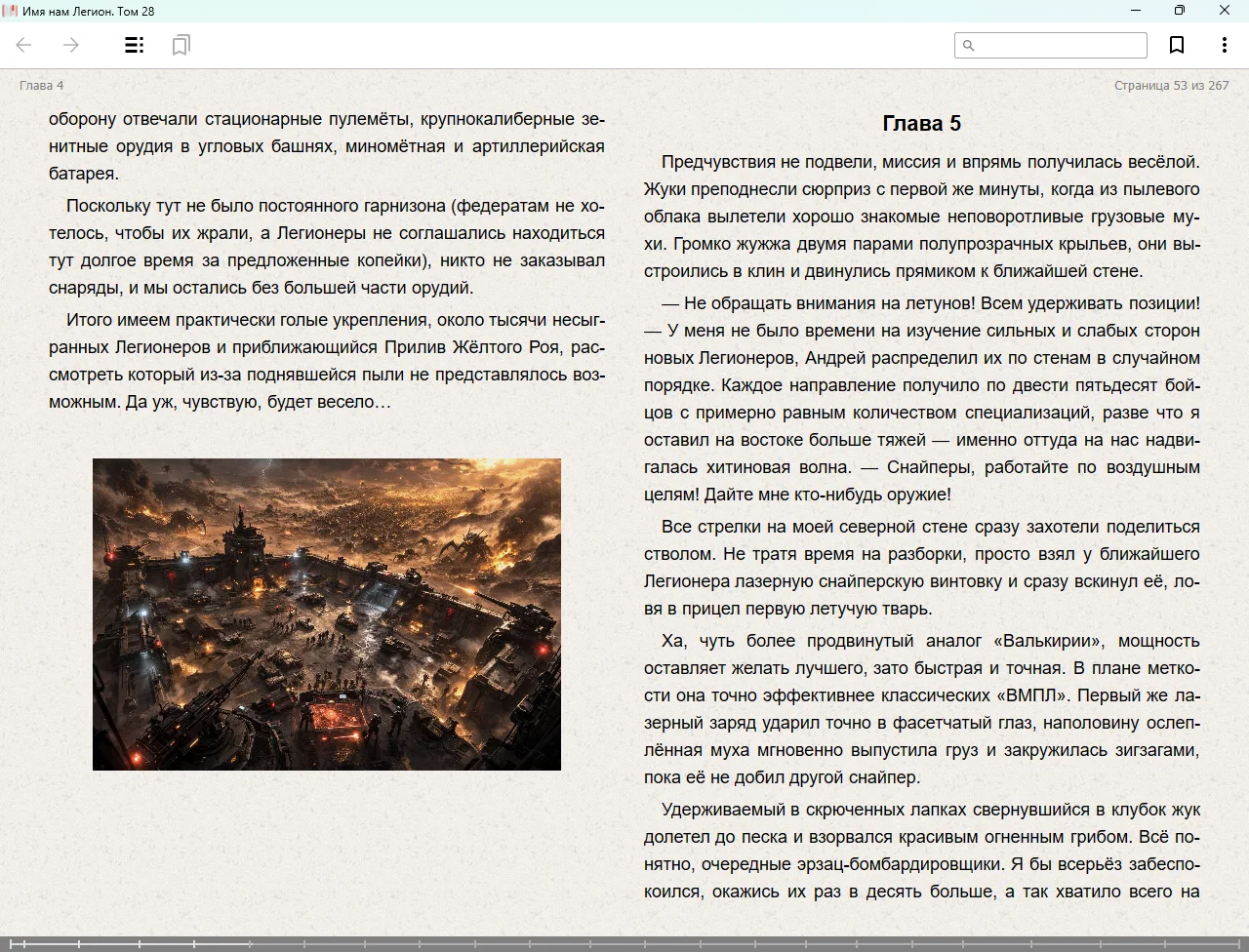Go back using the left arrow
The height and width of the screenshot is (952, 1249).
(x=24, y=45)
